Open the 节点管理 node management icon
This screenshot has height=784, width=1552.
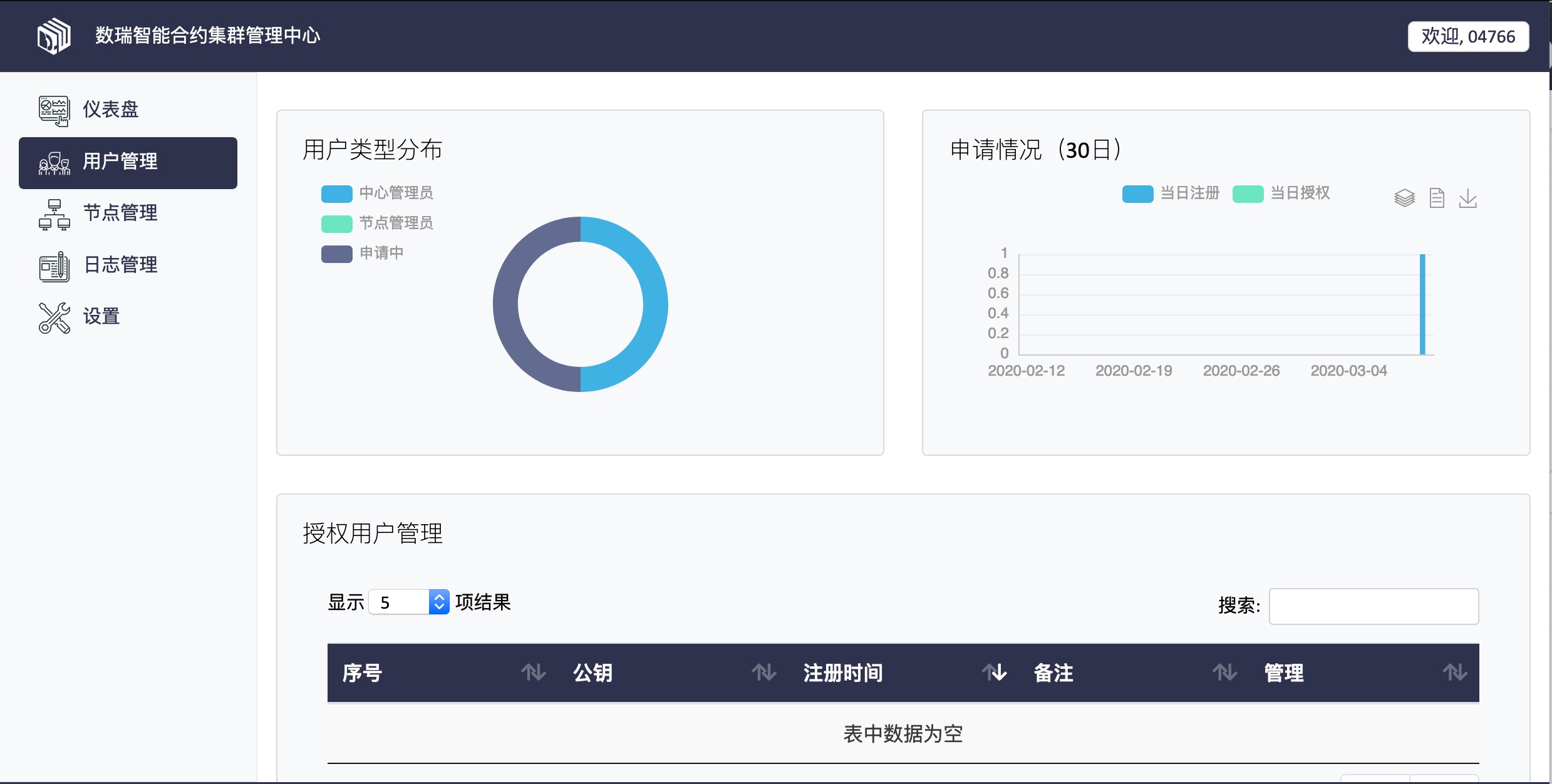pyautogui.click(x=54, y=214)
